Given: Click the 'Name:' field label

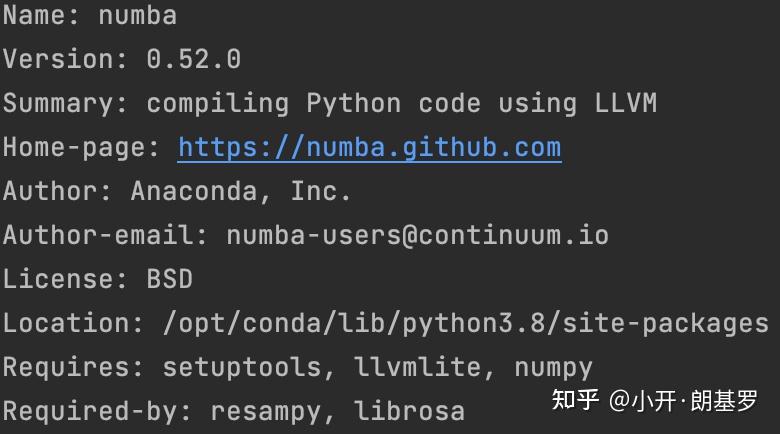Looking at the screenshot, I should (x=41, y=16).
